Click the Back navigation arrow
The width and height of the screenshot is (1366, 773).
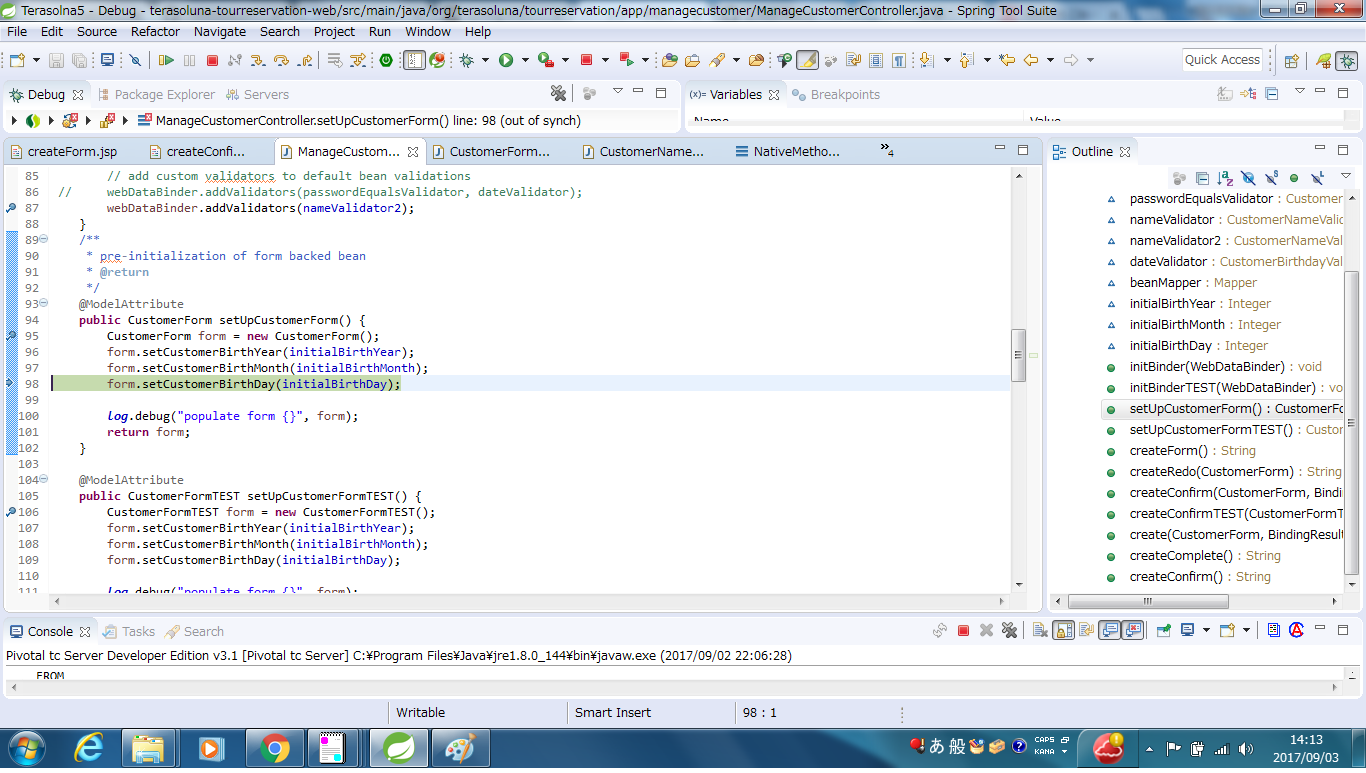(x=1031, y=60)
